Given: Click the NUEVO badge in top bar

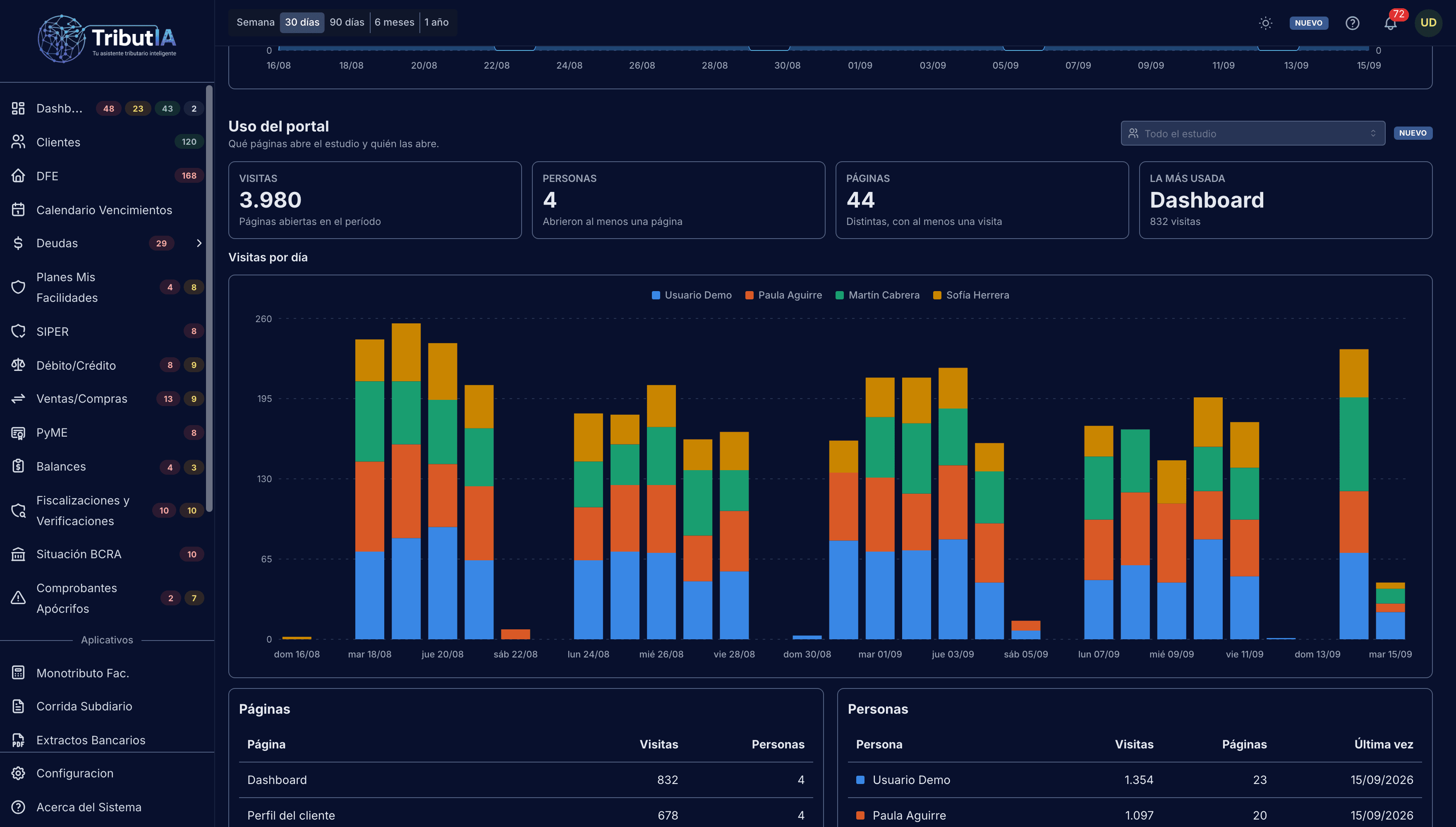Looking at the screenshot, I should pyautogui.click(x=1308, y=23).
